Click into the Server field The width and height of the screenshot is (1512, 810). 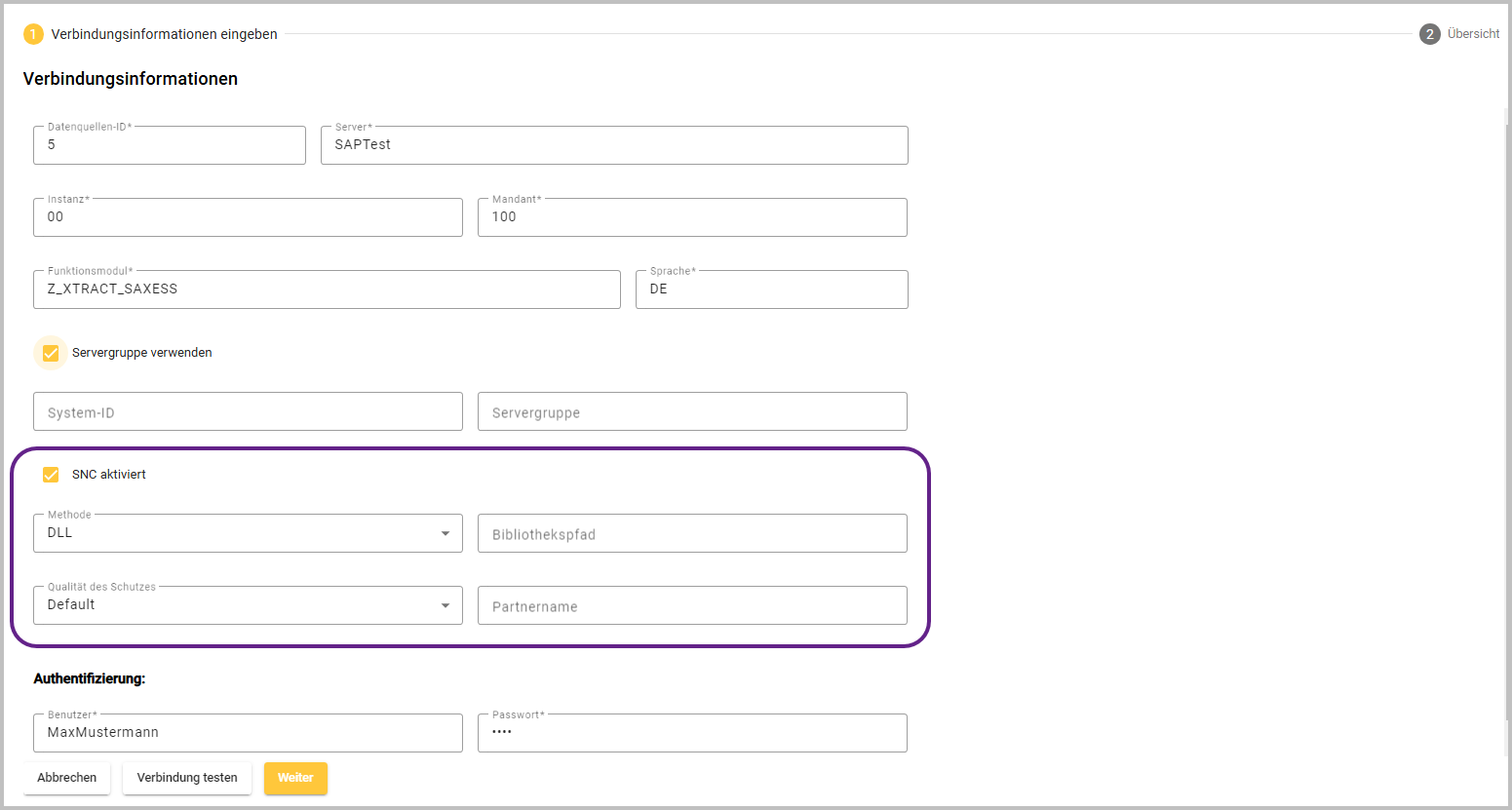click(x=614, y=145)
